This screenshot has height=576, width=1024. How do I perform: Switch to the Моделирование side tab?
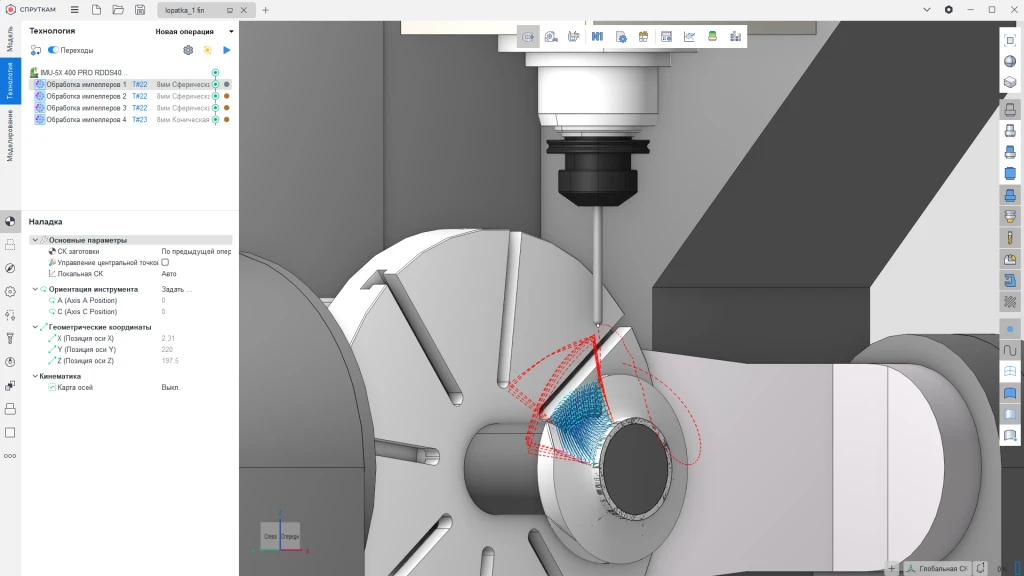(x=10, y=136)
